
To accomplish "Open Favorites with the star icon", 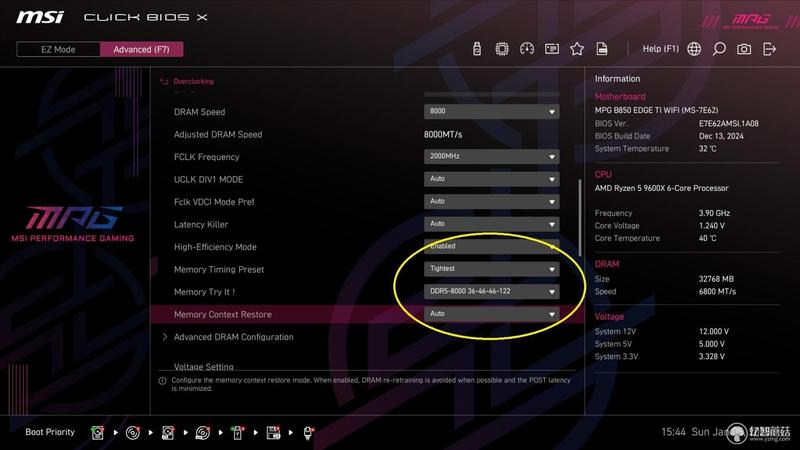I will [x=577, y=49].
